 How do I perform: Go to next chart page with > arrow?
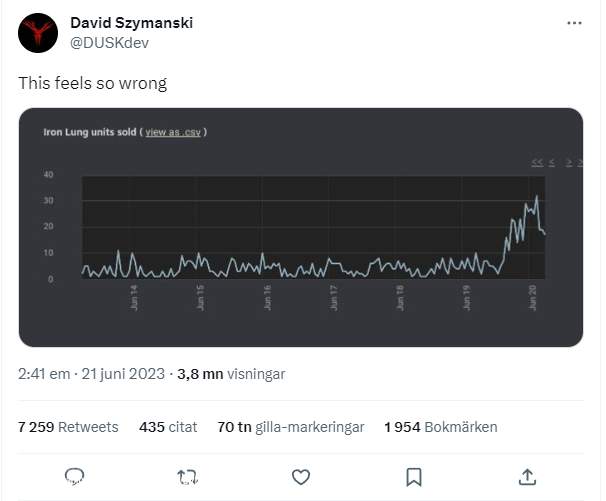pyautogui.click(x=568, y=161)
